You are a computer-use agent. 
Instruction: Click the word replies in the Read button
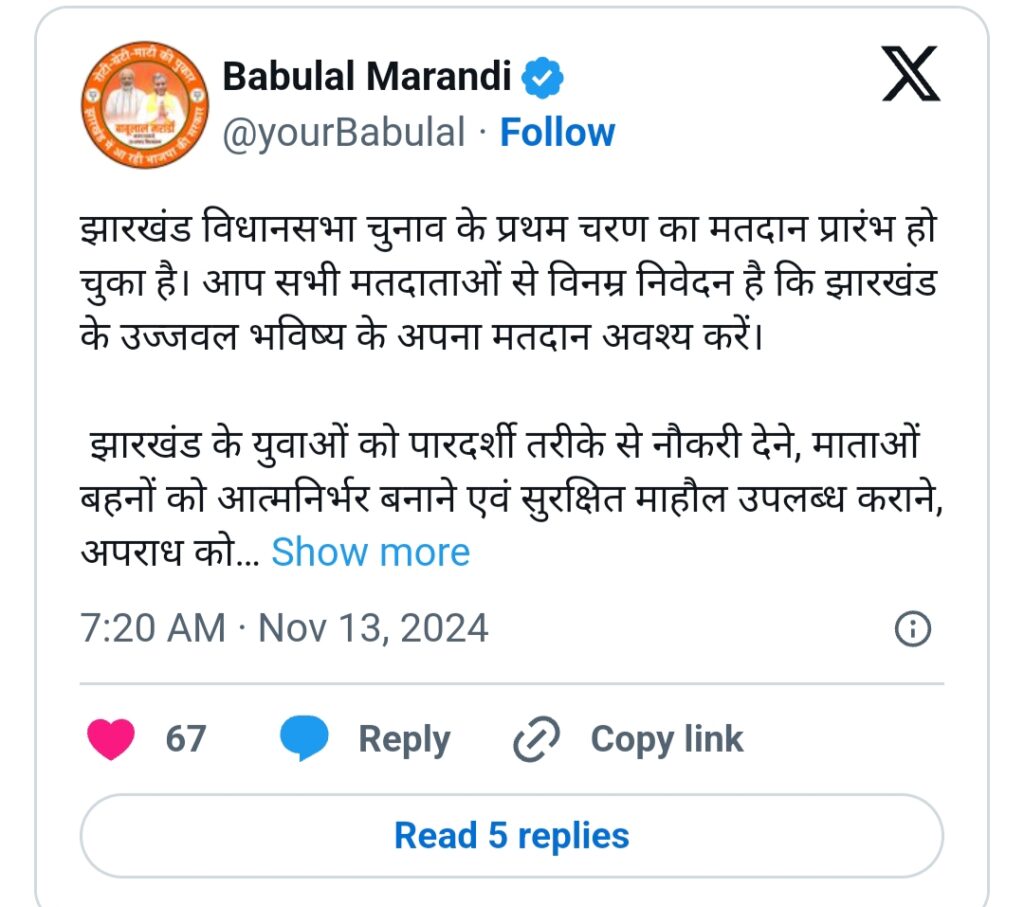pyautogui.click(x=573, y=836)
